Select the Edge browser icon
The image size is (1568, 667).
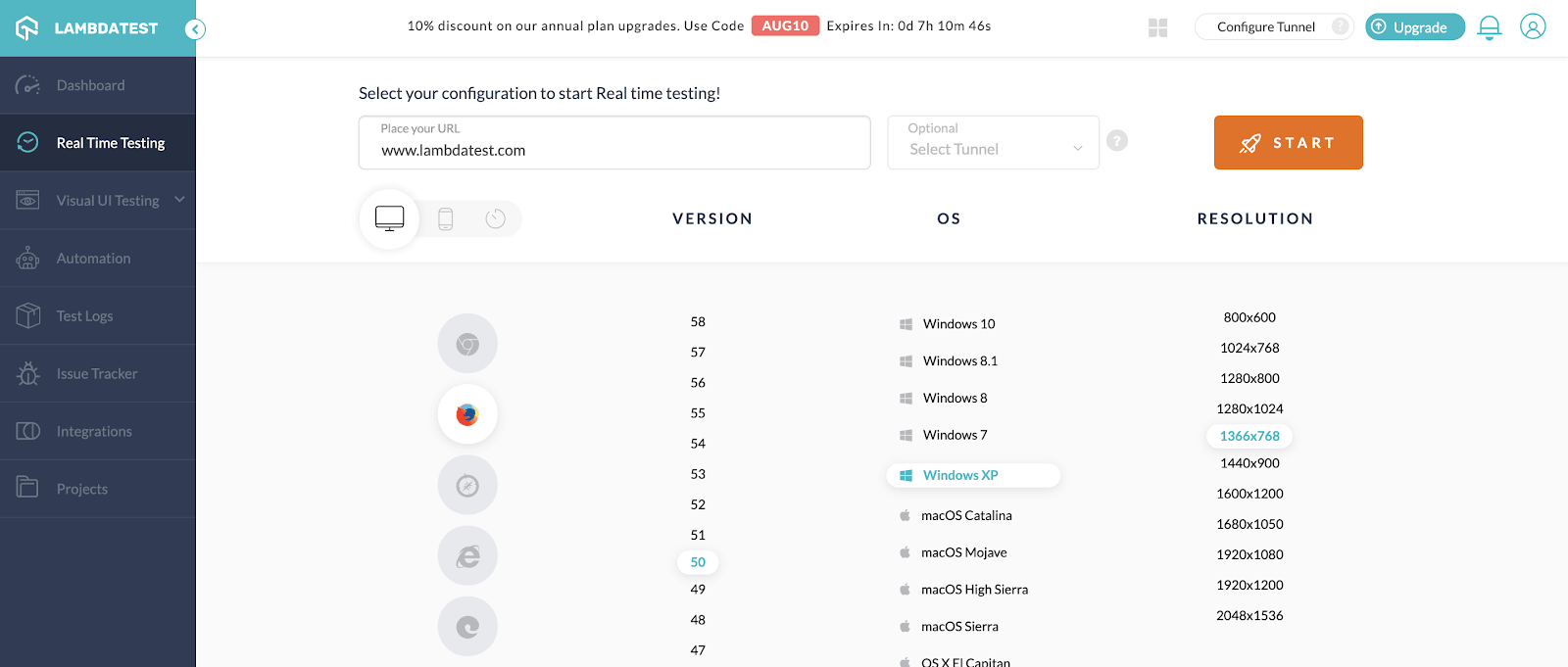pos(467,626)
